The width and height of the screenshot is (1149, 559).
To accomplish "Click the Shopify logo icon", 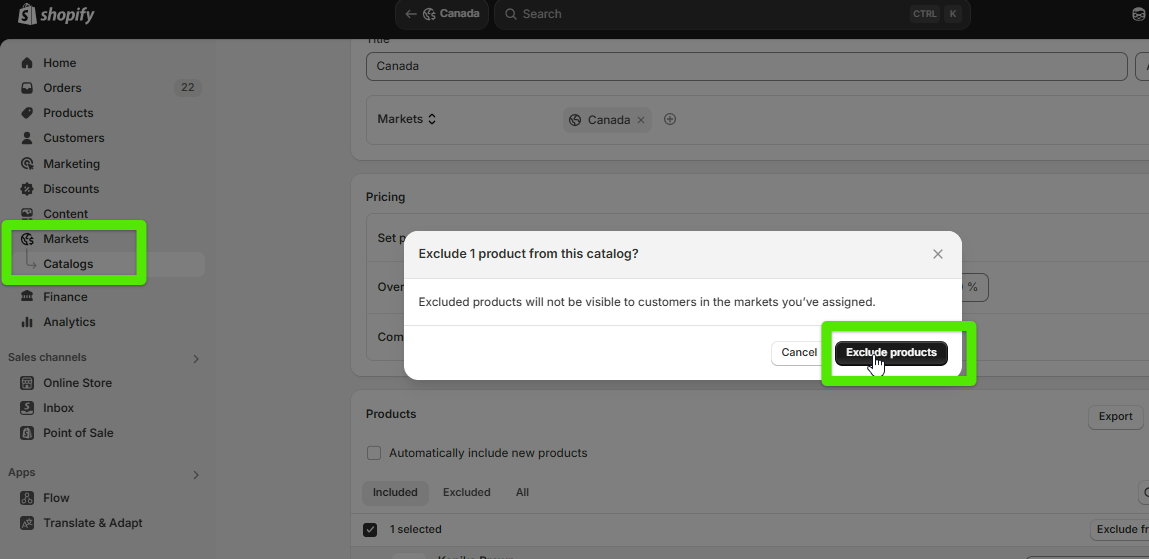I will pyautogui.click(x=27, y=14).
